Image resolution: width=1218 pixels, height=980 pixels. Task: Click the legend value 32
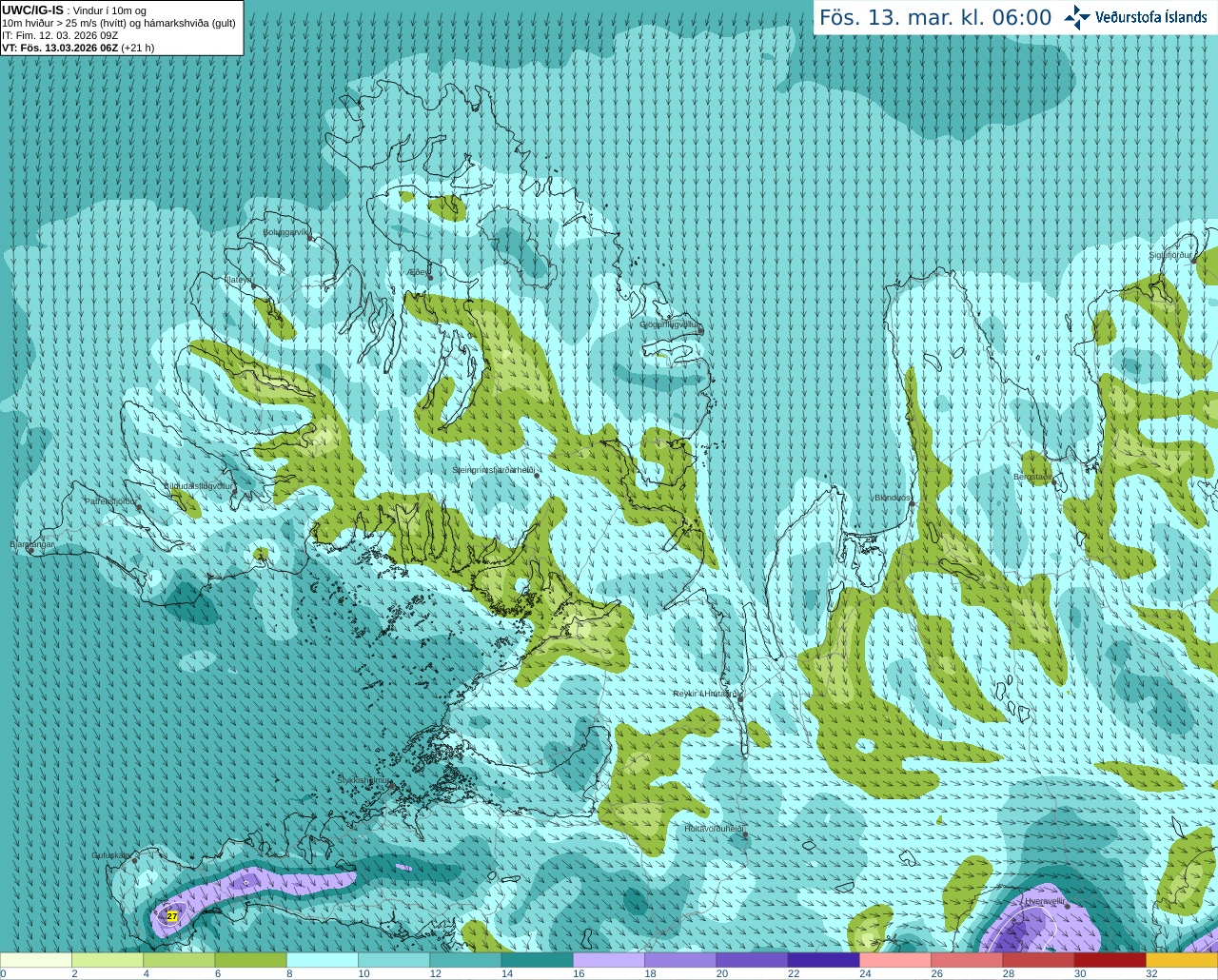1151,973
